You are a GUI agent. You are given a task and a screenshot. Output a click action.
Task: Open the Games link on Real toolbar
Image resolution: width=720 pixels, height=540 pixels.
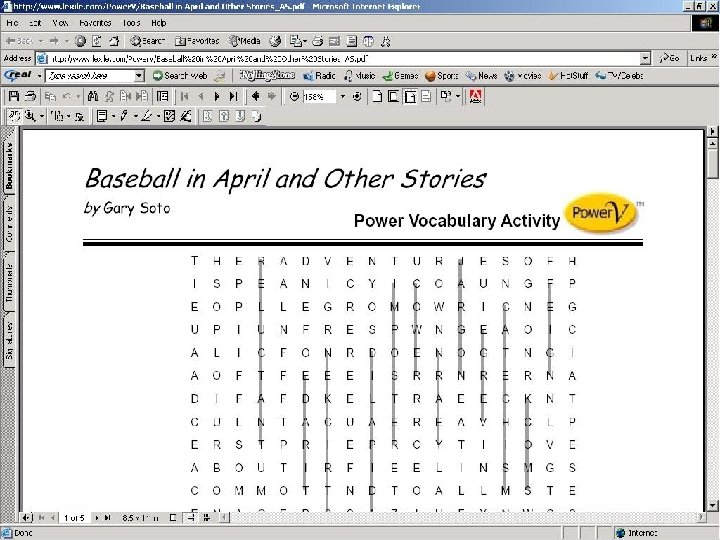click(400, 76)
